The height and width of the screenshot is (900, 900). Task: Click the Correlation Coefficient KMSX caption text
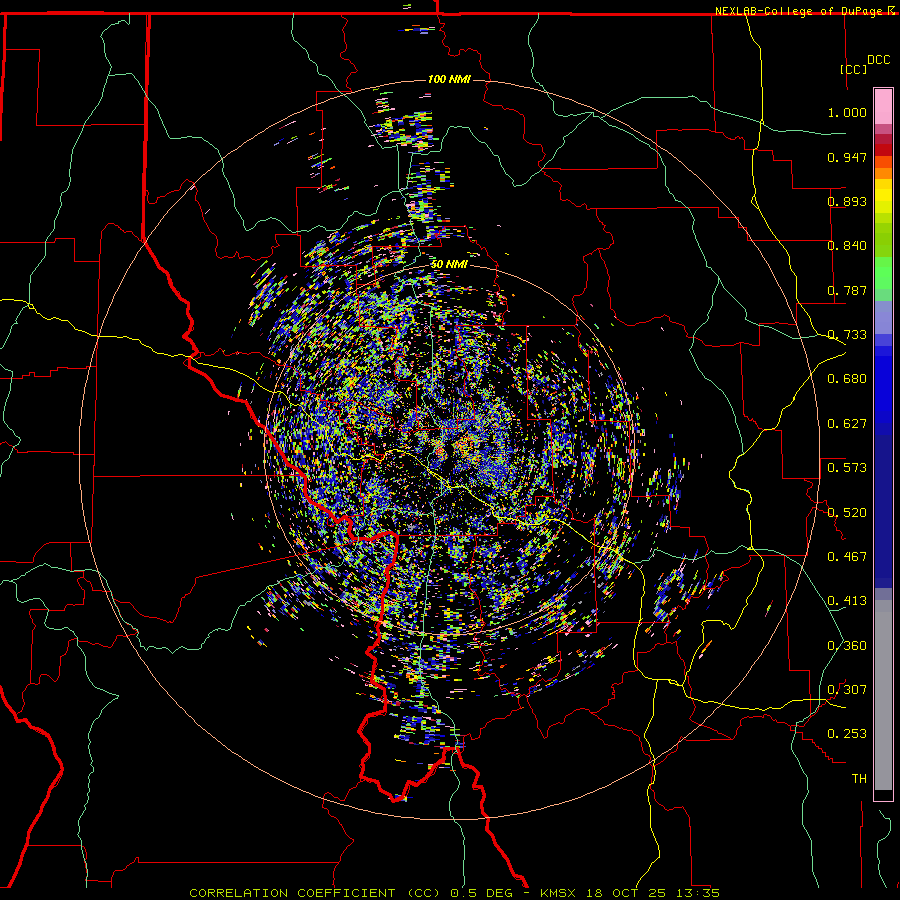(454, 893)
